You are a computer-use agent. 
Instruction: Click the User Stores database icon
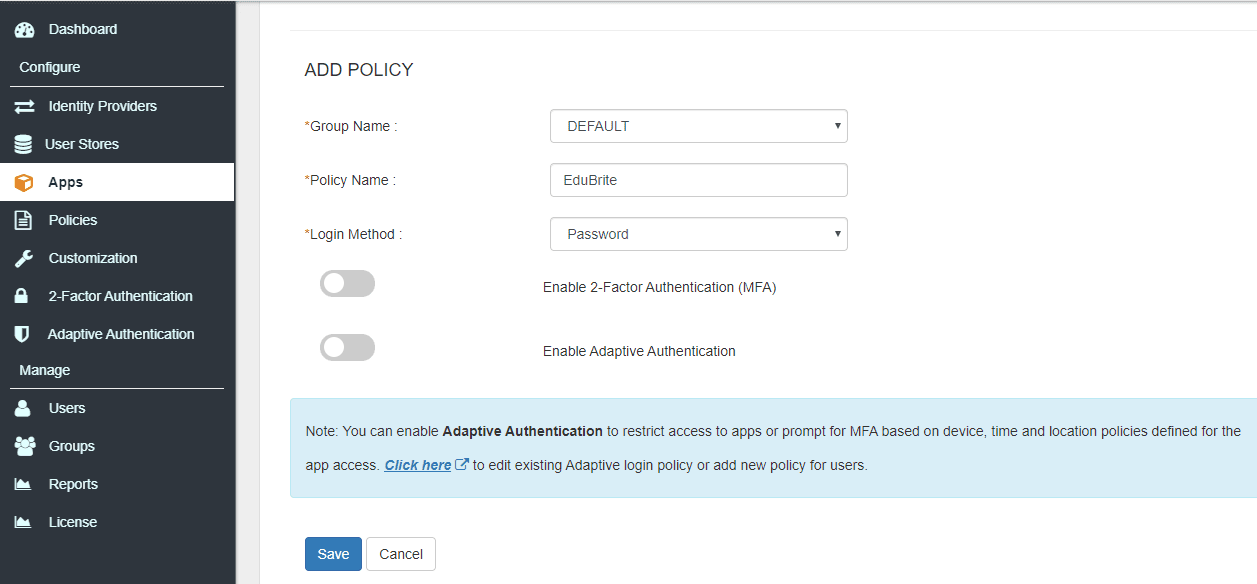[x=23, y=144]
